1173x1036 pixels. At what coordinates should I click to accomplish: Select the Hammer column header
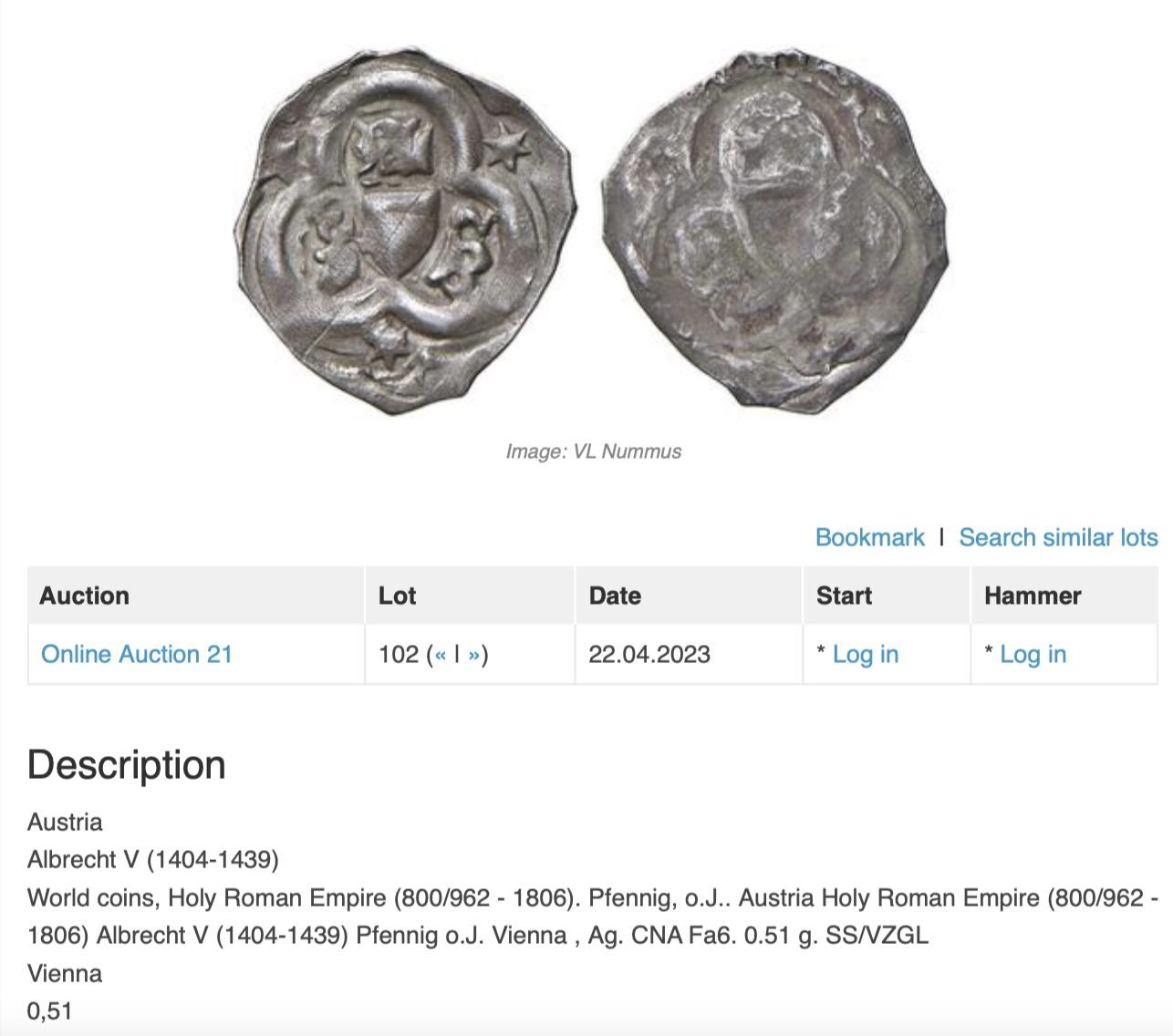(x=1033, y=596)
